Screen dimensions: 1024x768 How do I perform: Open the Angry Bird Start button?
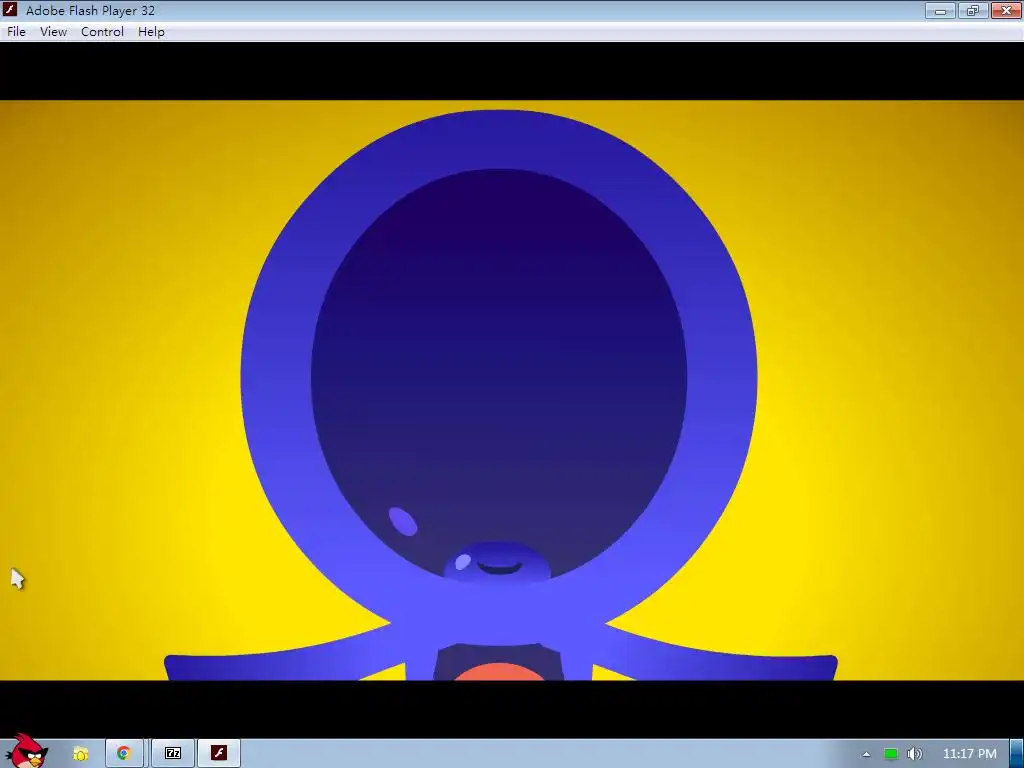point(26,751)
